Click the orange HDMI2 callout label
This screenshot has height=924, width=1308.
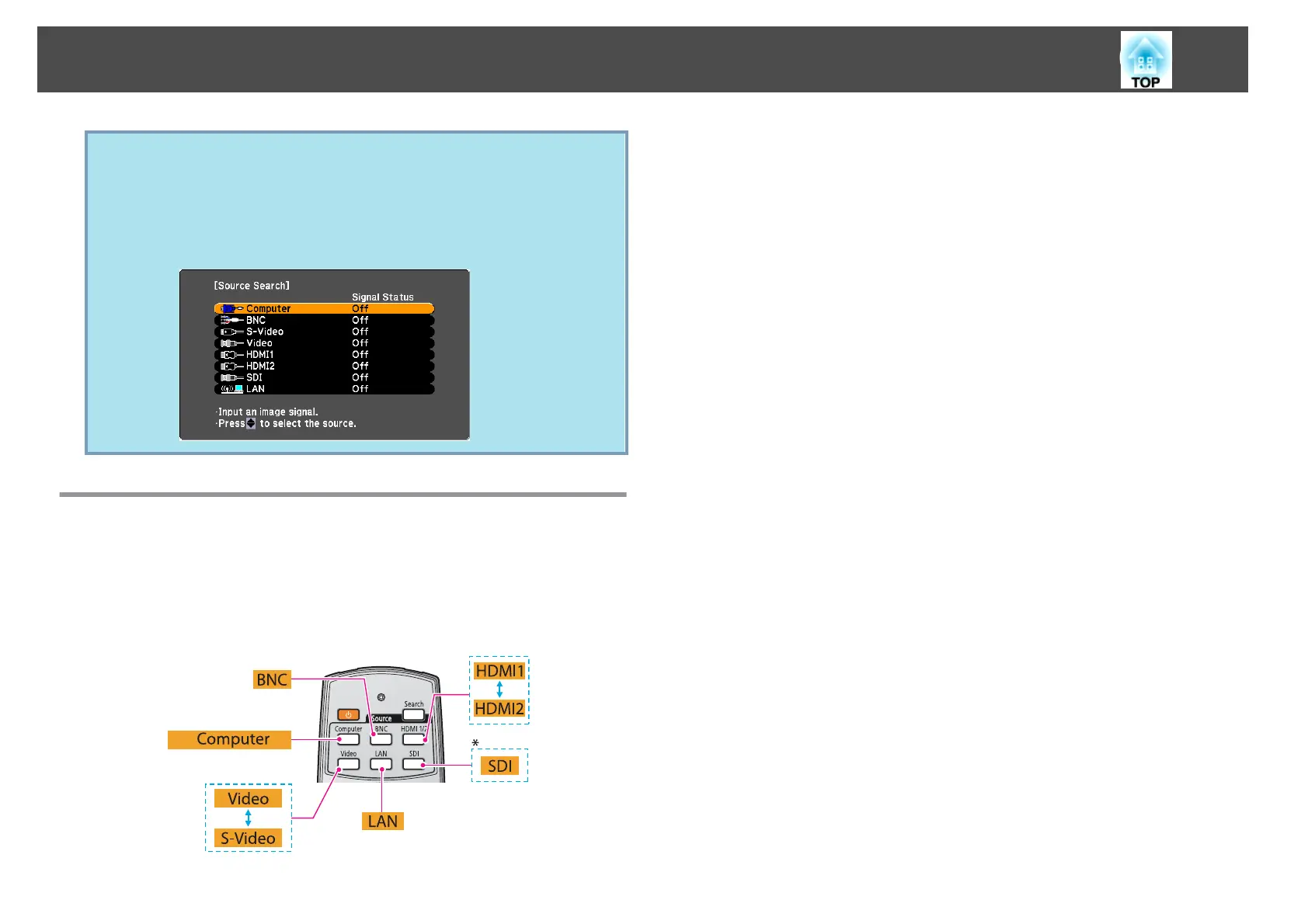click(499, 708)
